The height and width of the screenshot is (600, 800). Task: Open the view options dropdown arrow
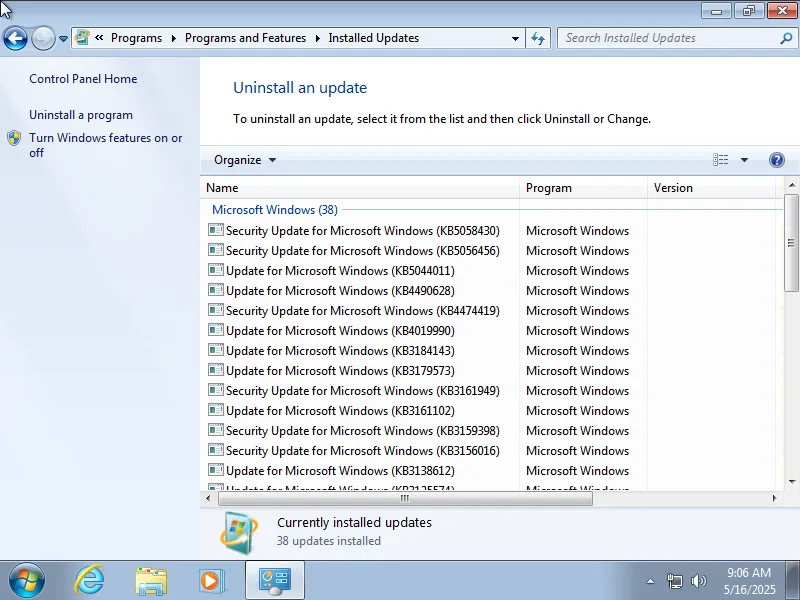point(744,160)
